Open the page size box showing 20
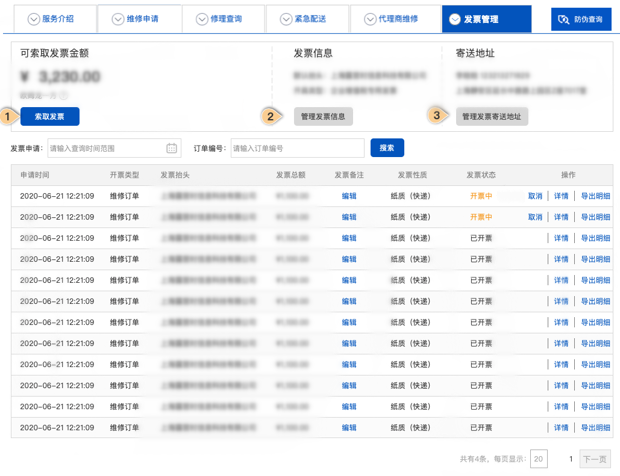Image resolution: width=620 pixels, height=476 pixels. [x=538, y=459]
